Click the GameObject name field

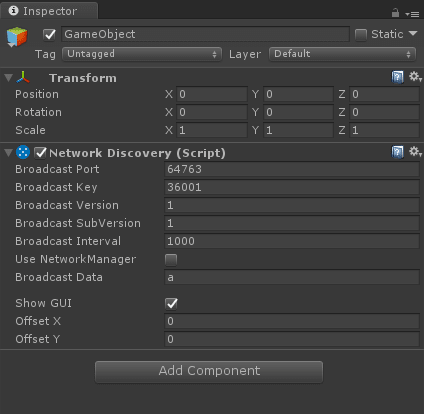click(x=205, y=34)
